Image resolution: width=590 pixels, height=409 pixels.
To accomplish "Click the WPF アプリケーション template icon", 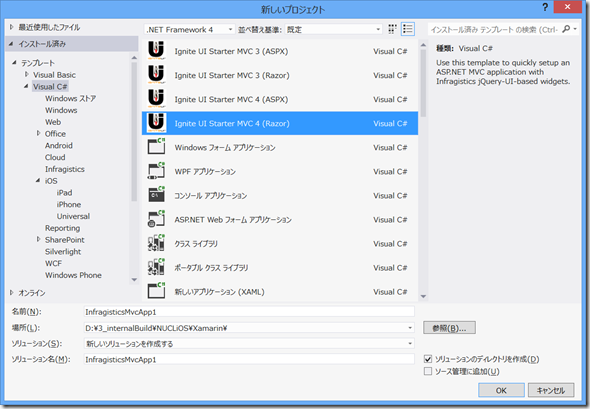I will [x=156, y=170].
